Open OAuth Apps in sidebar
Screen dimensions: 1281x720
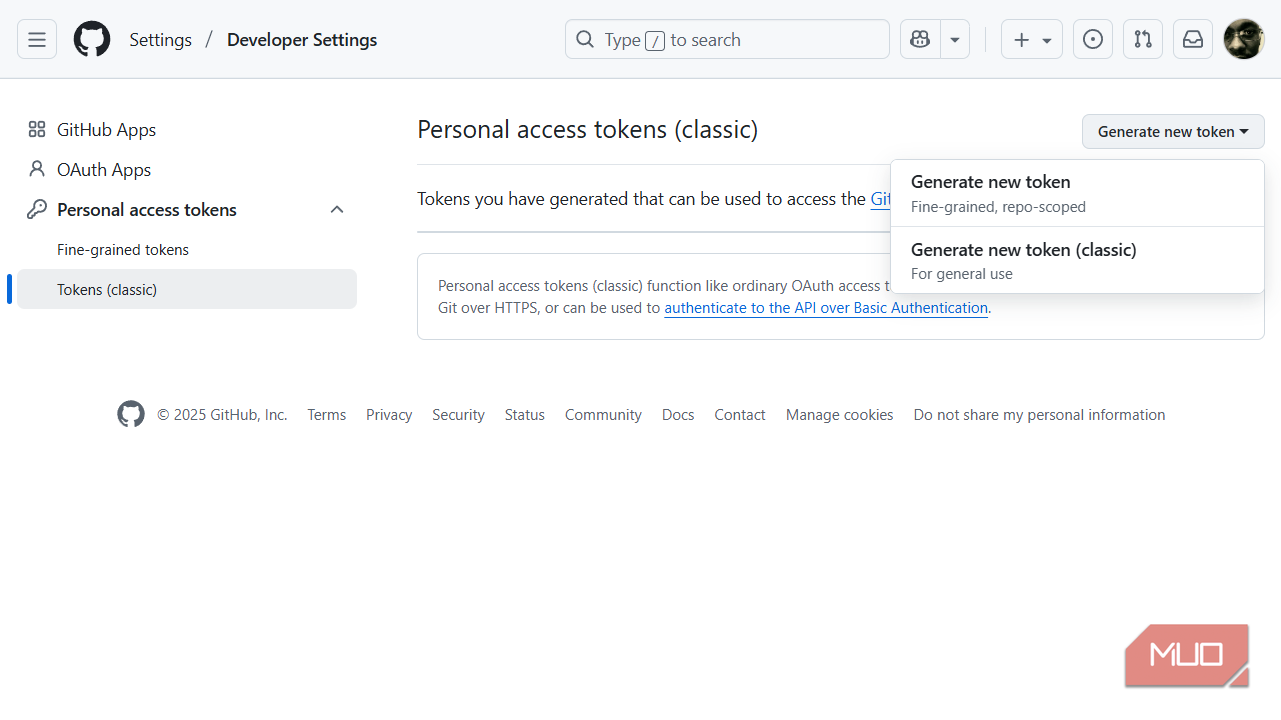pyautogui.click(x=187, y=170)
